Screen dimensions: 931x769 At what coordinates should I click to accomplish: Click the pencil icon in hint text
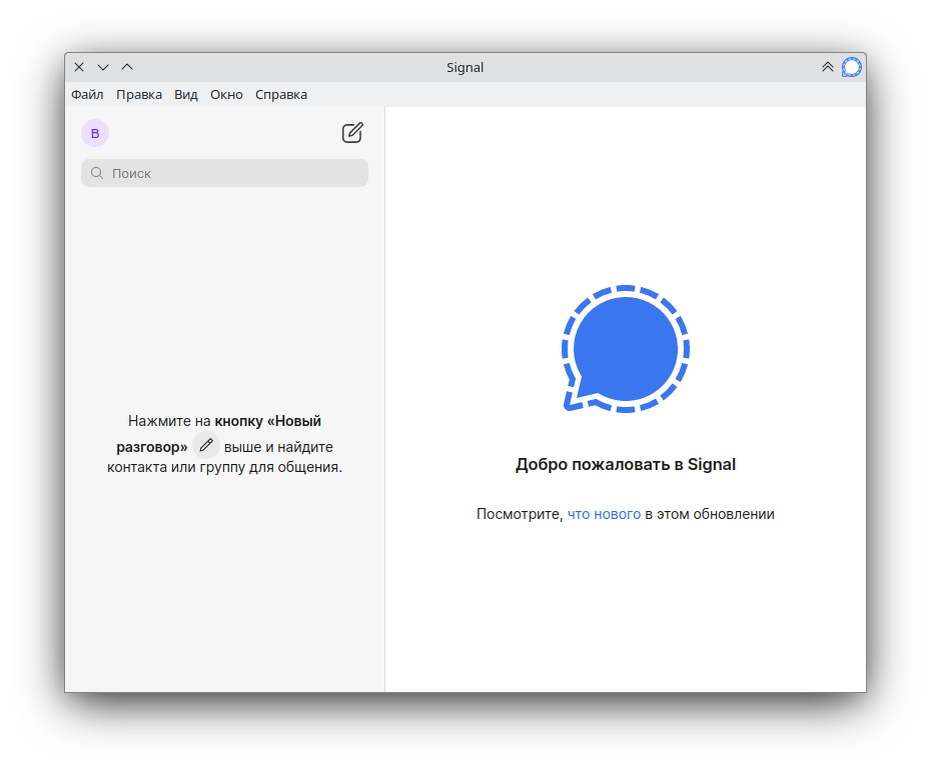(206, 445)
